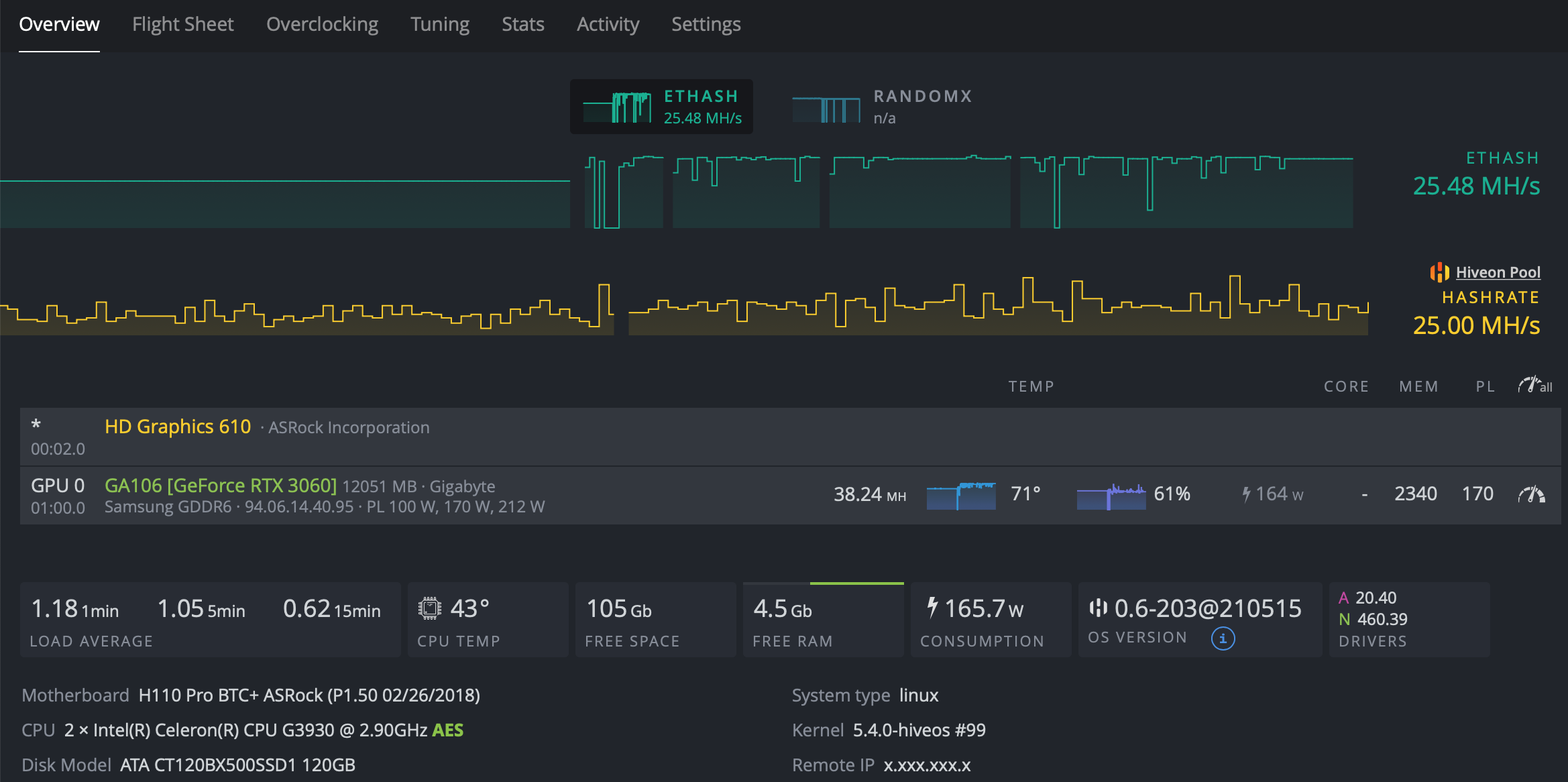Click GPU 0 memory clock 2340

[x=1416, y=494]
